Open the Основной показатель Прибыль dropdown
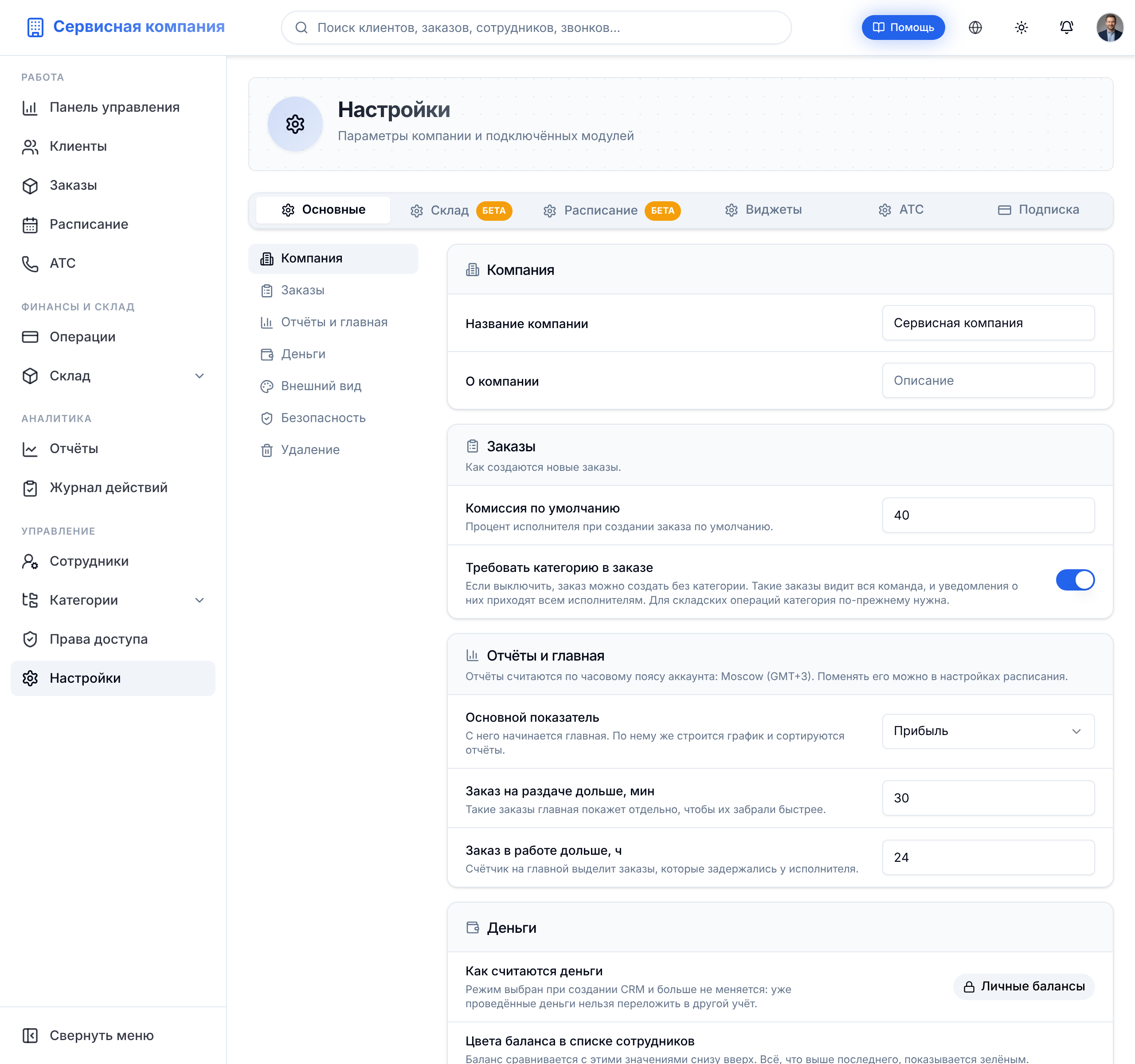The height and width of the screenshot is (1064, 1135). [988, 731]
